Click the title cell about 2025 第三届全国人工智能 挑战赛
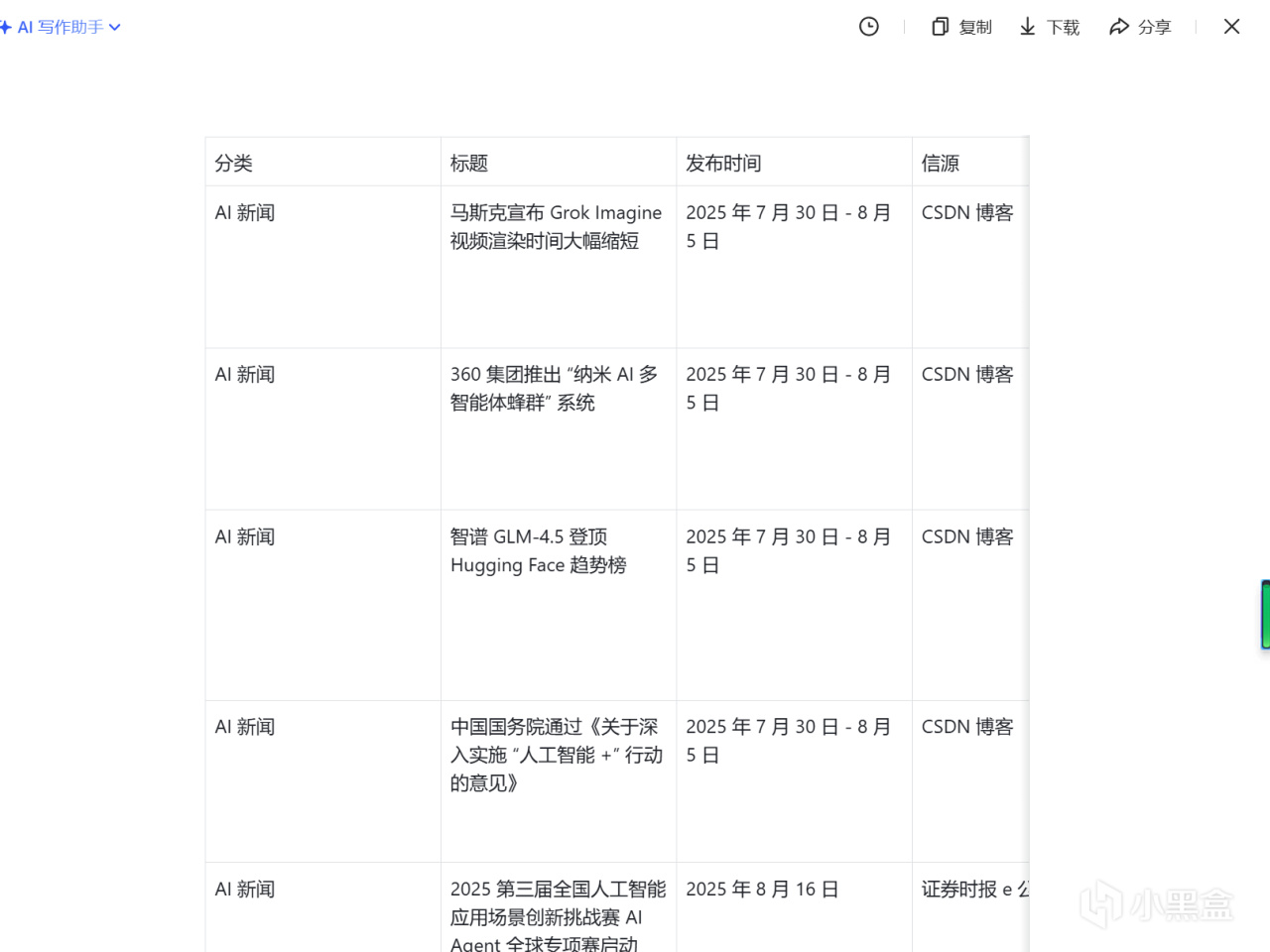The height and width of the screenshot is (952, 1270). click(559, 907)
